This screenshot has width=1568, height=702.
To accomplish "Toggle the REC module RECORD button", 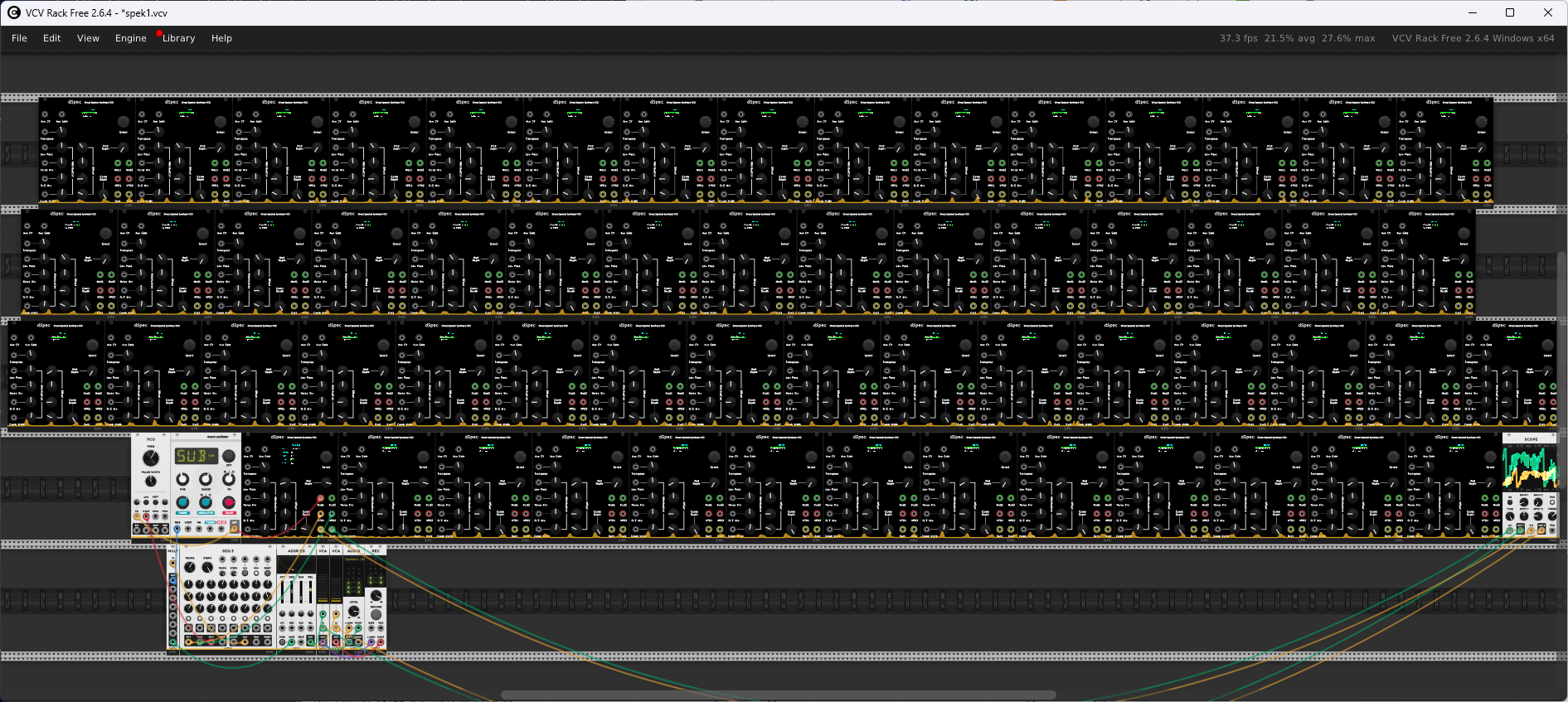I will pyautogui.click(x=376, y=614).
